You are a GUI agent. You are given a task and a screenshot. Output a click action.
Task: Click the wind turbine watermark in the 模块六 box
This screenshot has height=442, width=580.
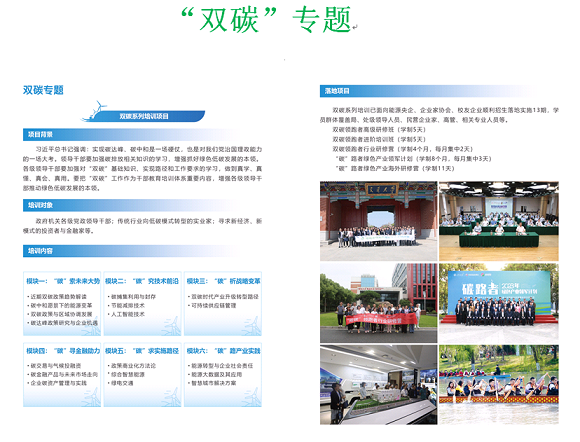click(252, 397)
